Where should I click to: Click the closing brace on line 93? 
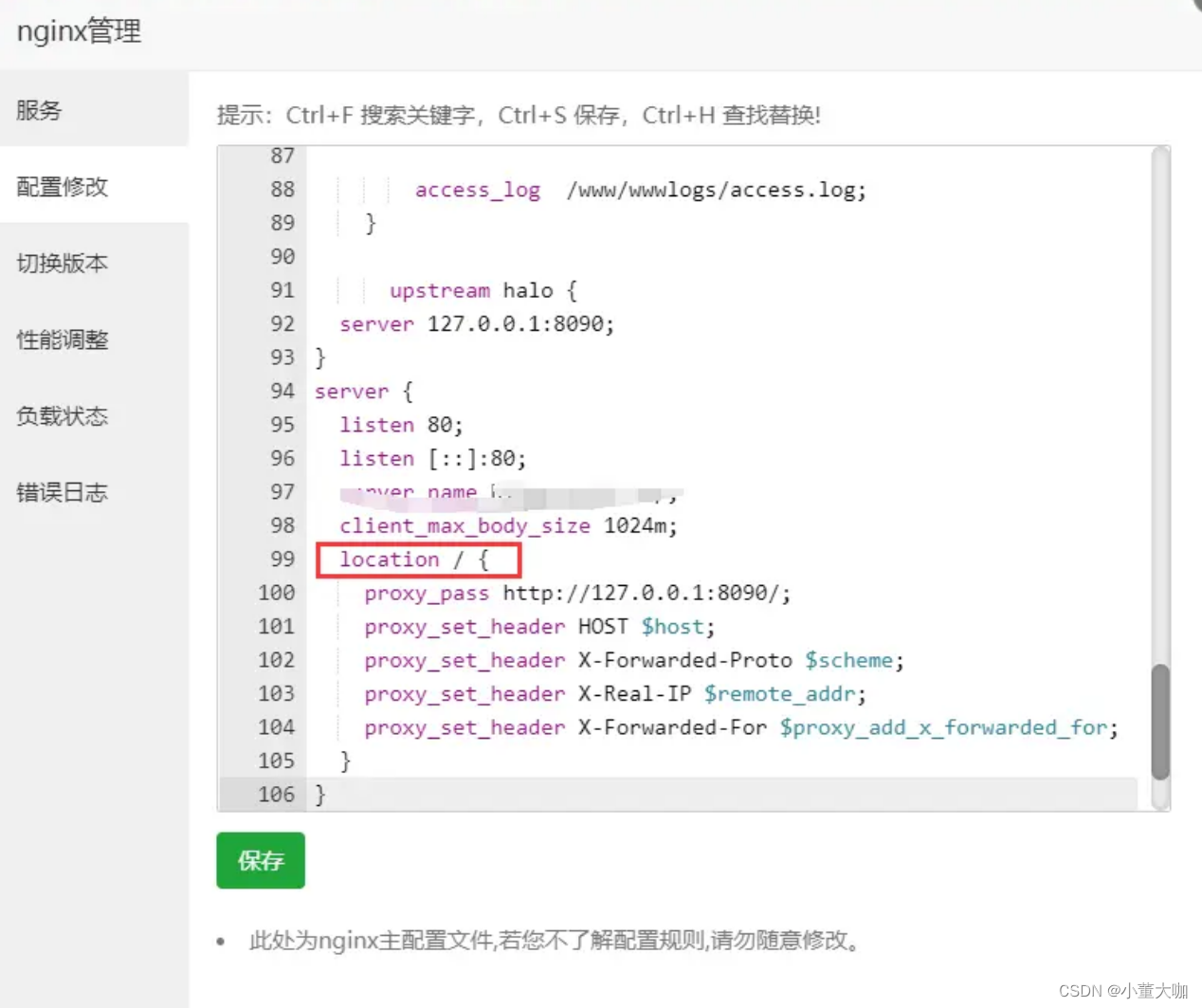[x=320, y=357]
